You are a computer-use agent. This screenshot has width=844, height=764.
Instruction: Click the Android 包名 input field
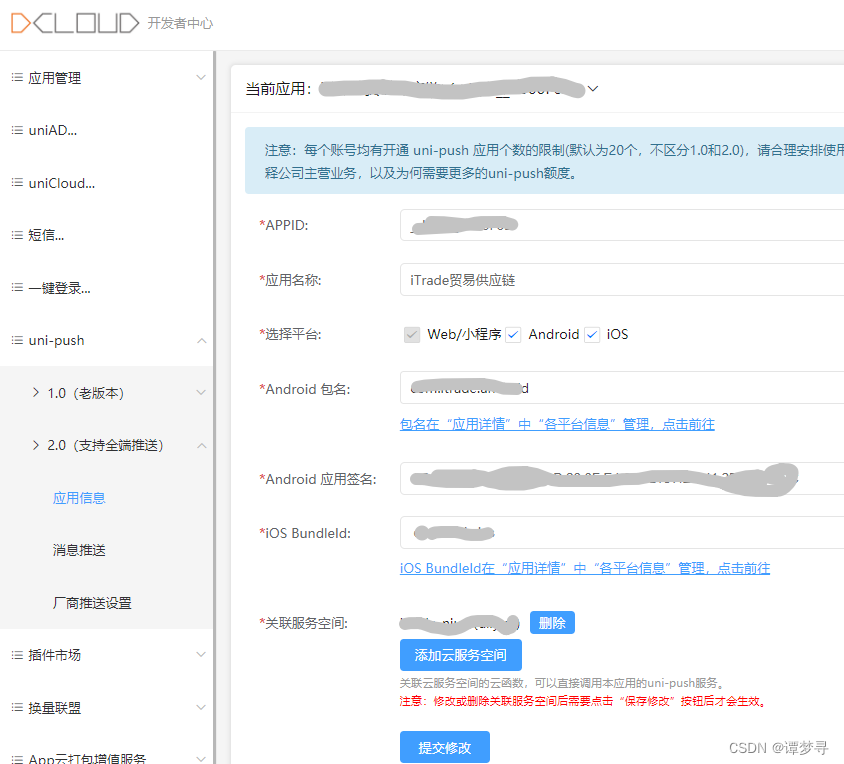click(x=622, y=388)
